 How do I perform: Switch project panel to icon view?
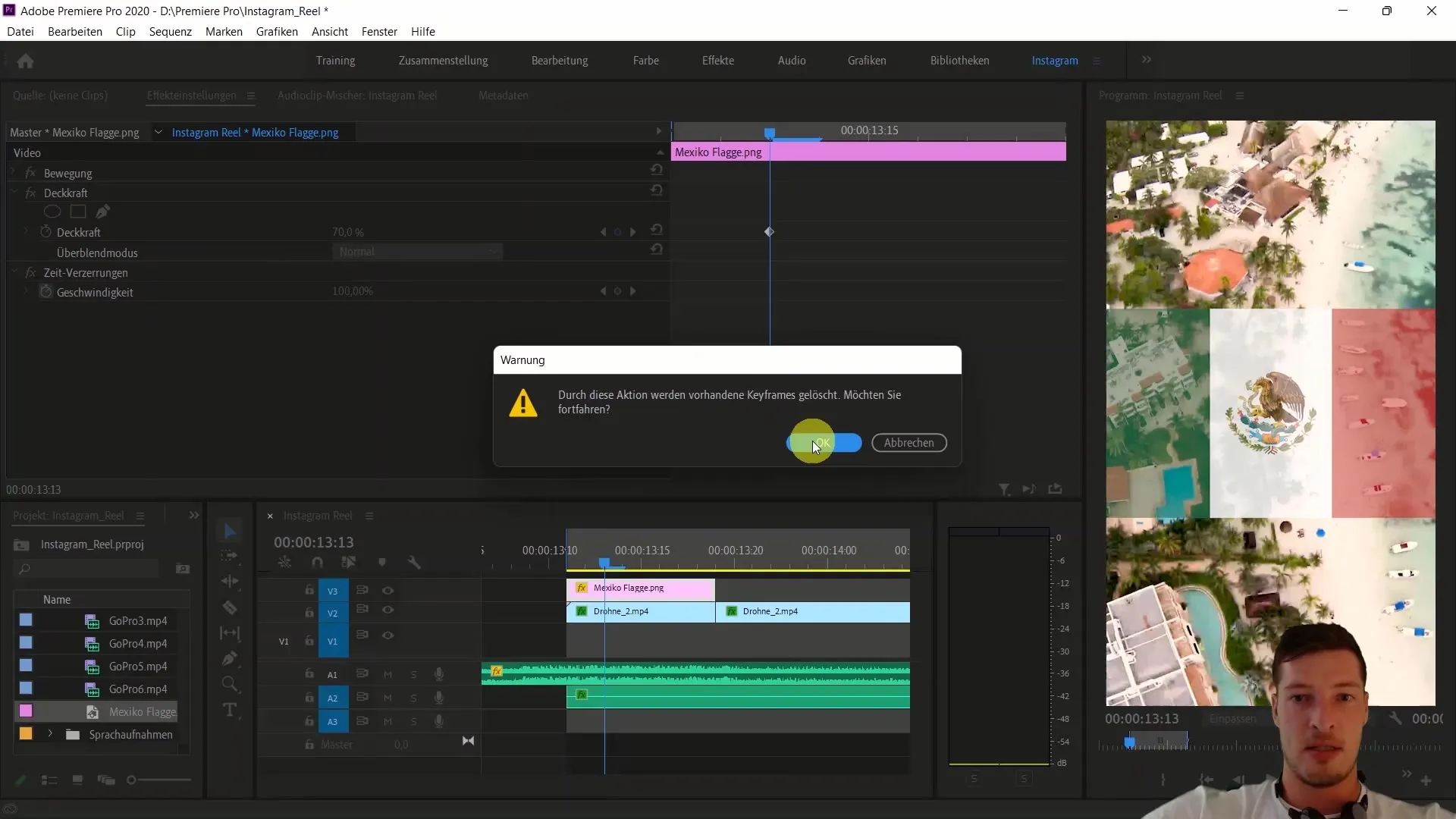tap(77, 780)
